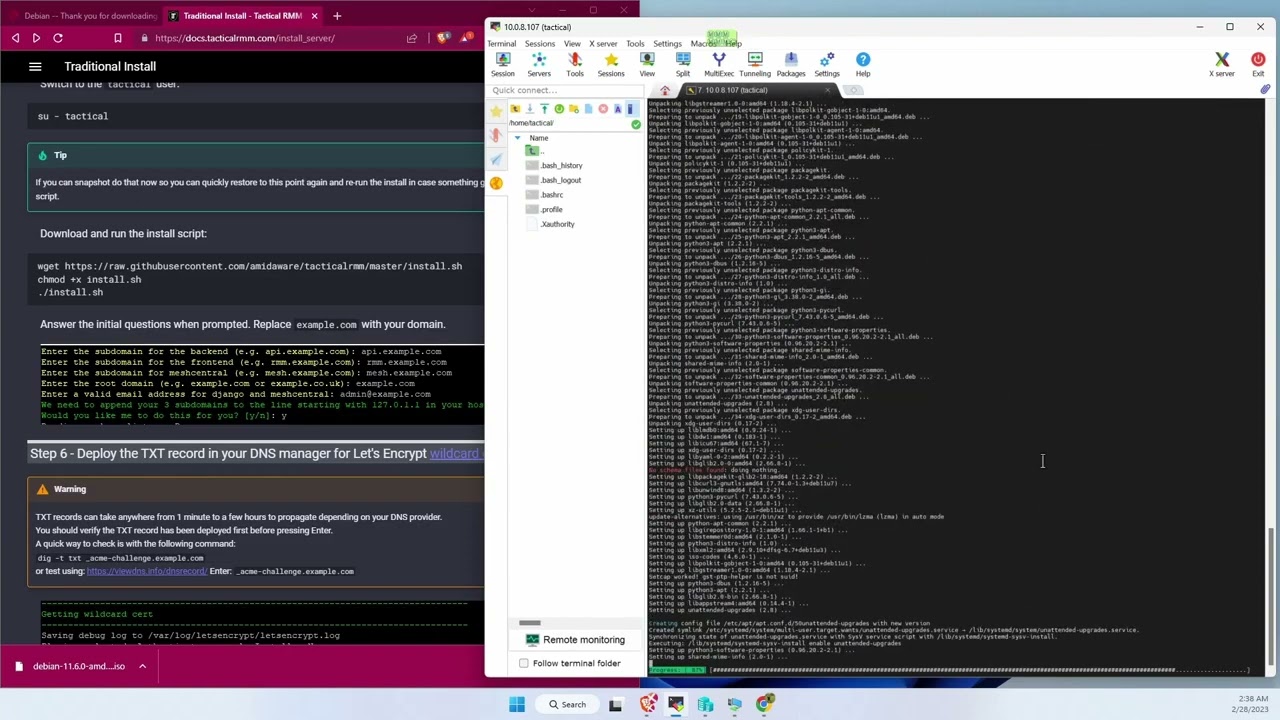Click Remote monitoring button

[574, 640]
